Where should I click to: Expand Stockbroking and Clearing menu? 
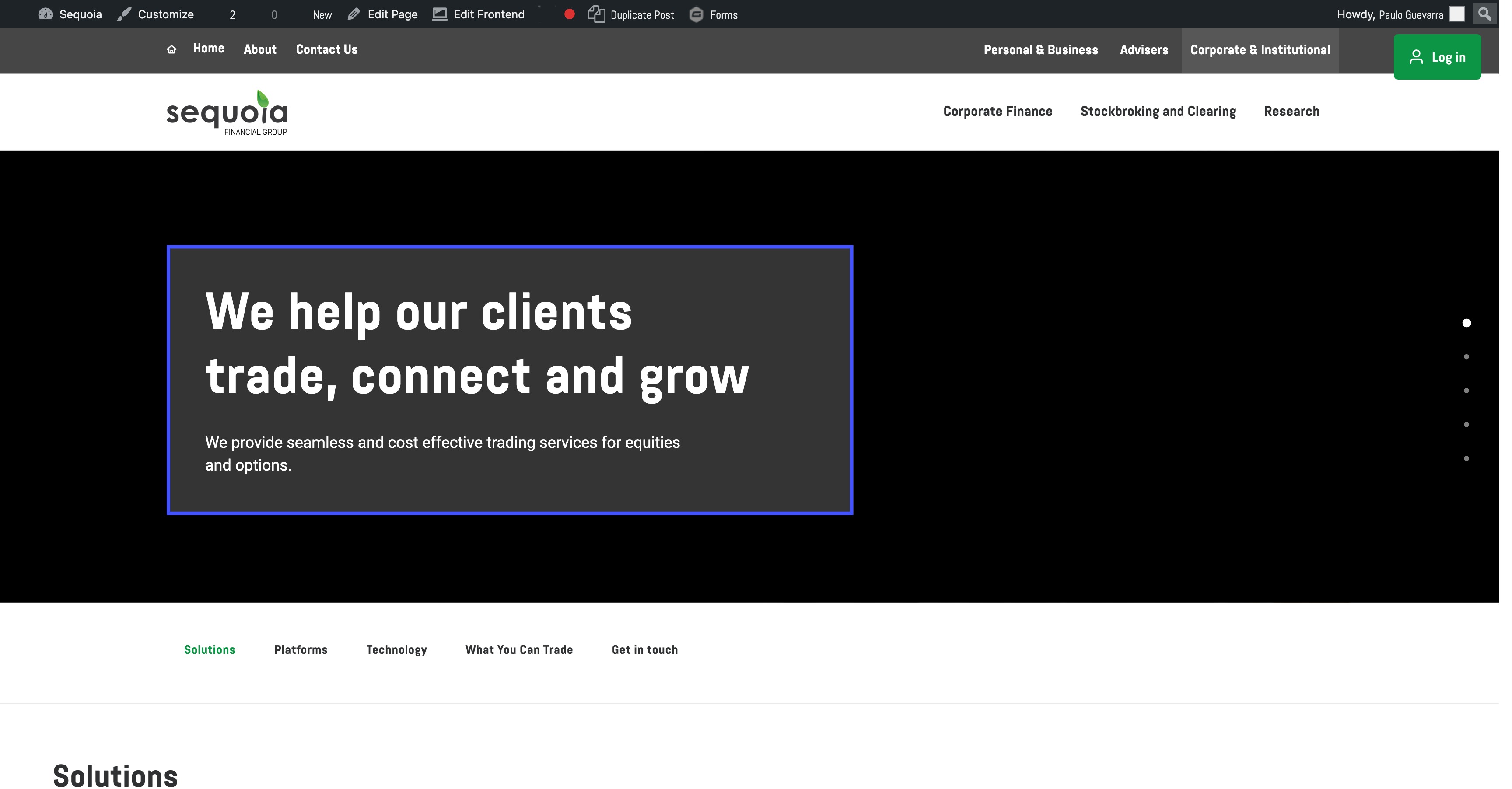point(1158,112)
